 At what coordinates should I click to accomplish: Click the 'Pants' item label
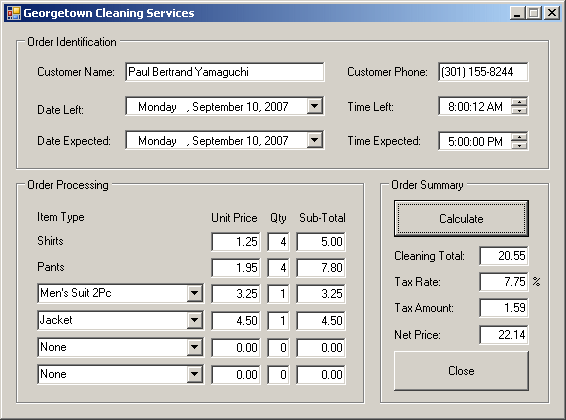coord(51,267)
